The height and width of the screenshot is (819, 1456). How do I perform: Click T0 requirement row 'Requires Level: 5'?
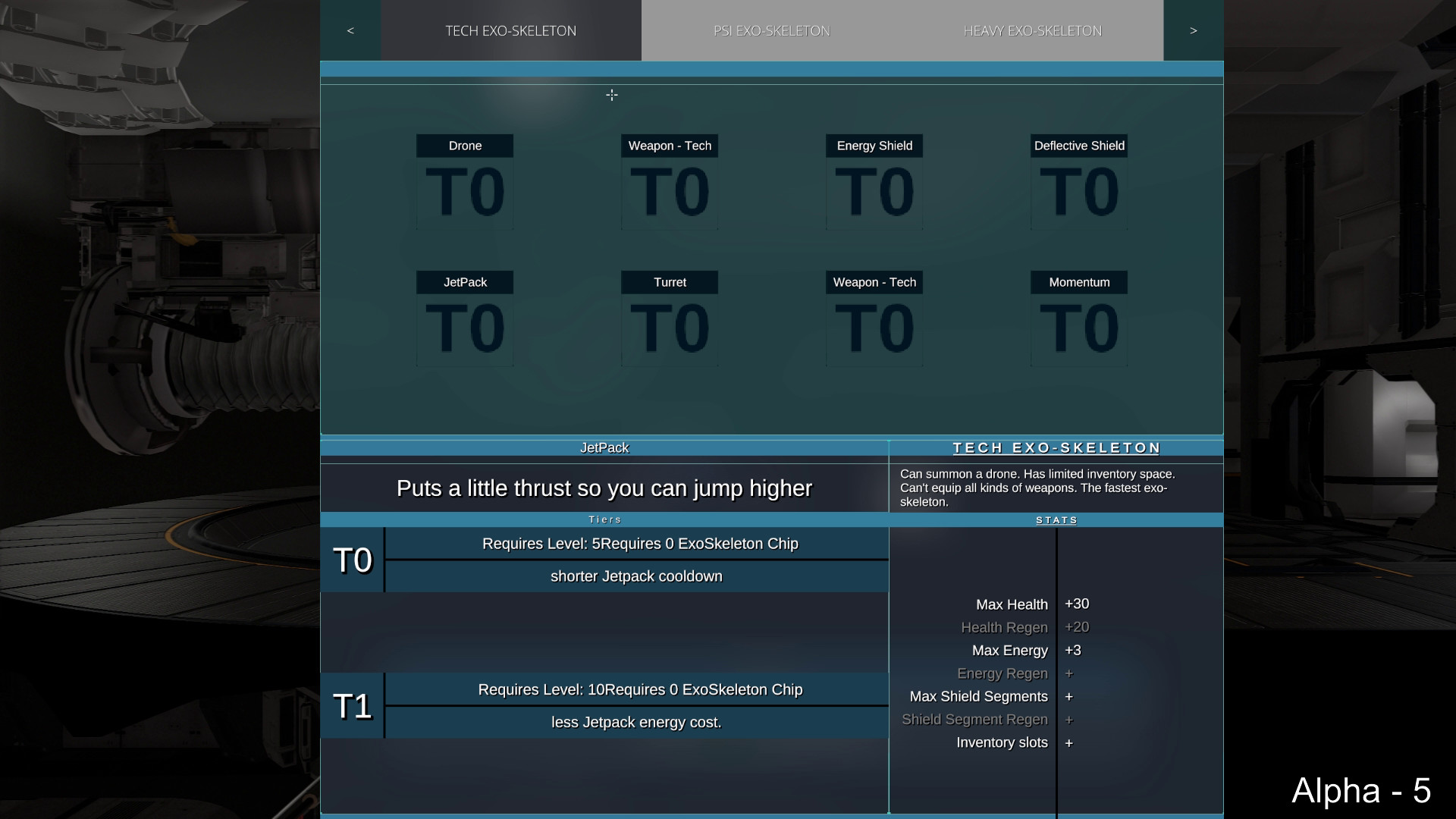coord(639,544)
